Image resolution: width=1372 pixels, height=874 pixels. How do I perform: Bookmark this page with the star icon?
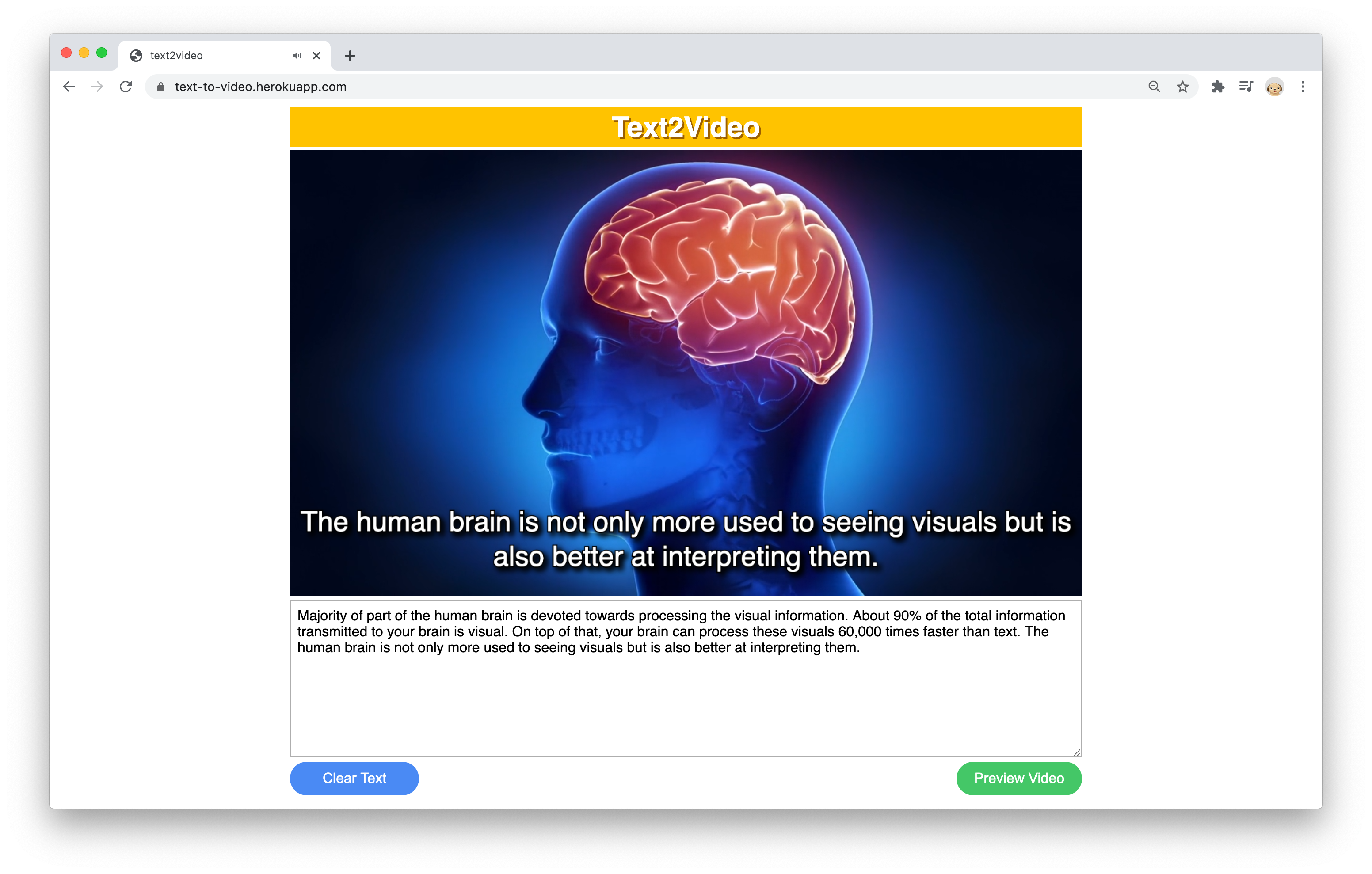coord(1182,87)
